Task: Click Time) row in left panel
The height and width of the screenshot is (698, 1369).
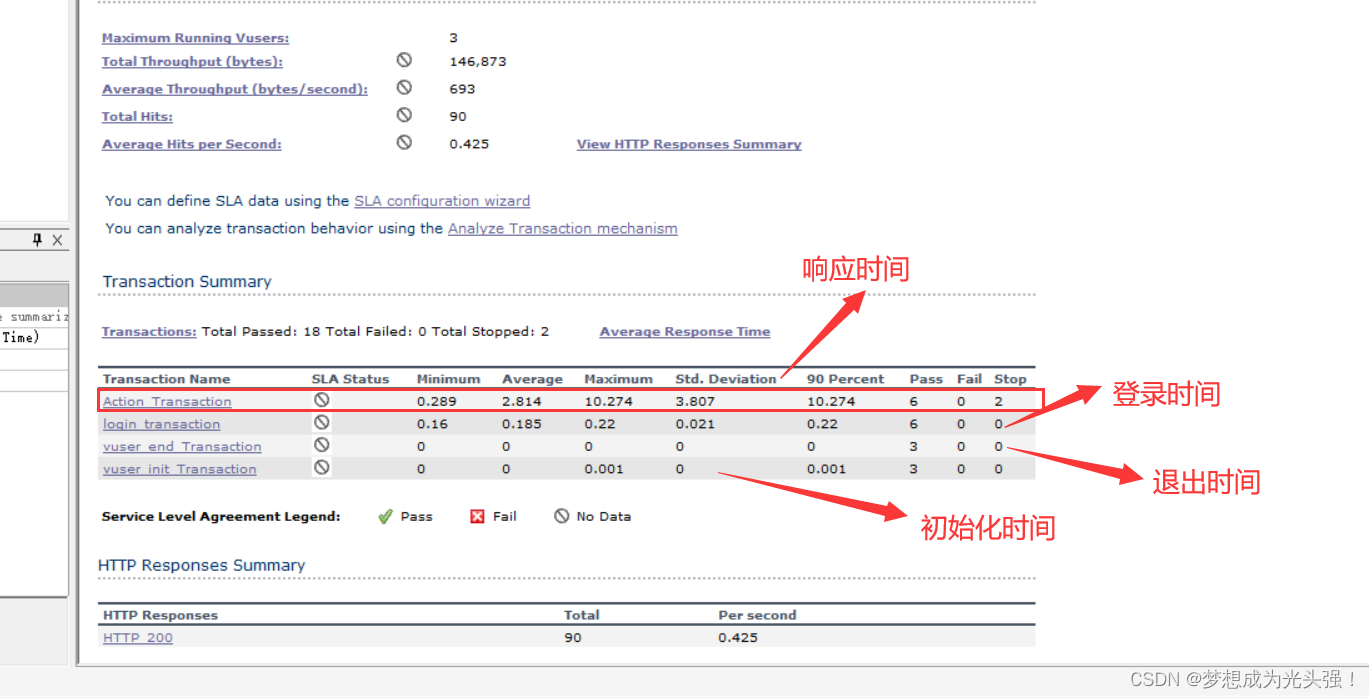Action: pos(34,338)
